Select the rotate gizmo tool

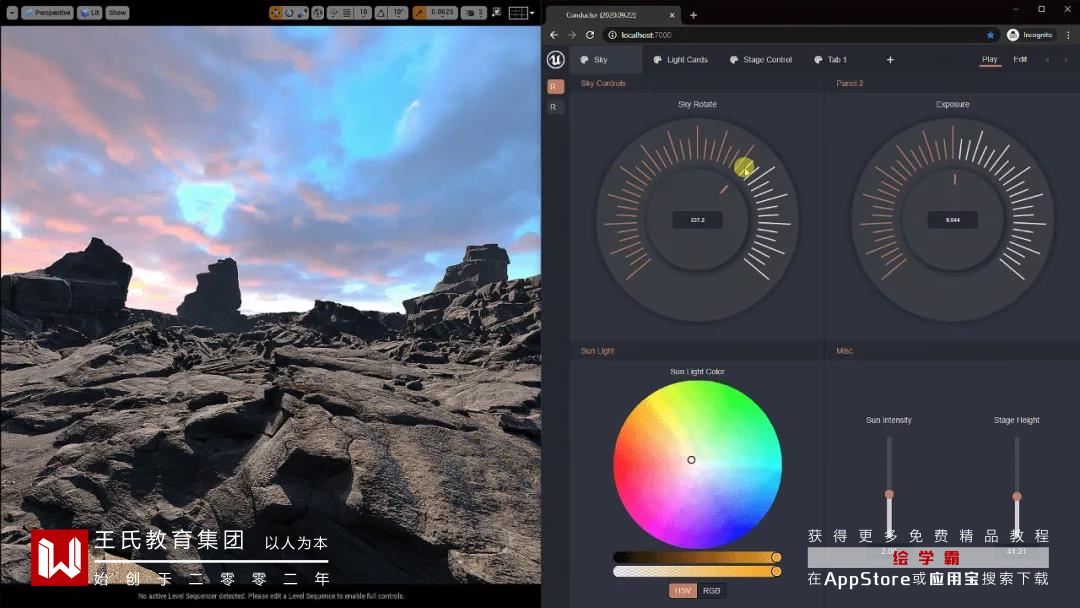tap(289, 12)
